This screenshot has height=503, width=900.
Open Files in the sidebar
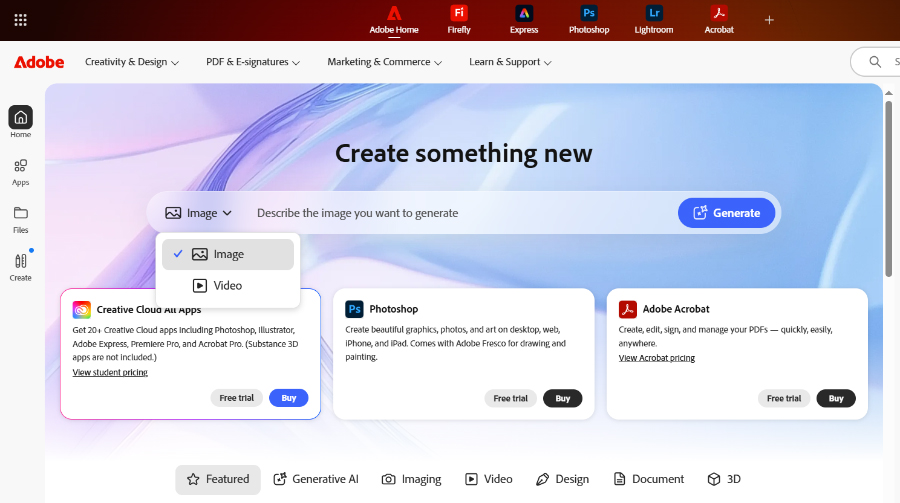pos(21,220)
